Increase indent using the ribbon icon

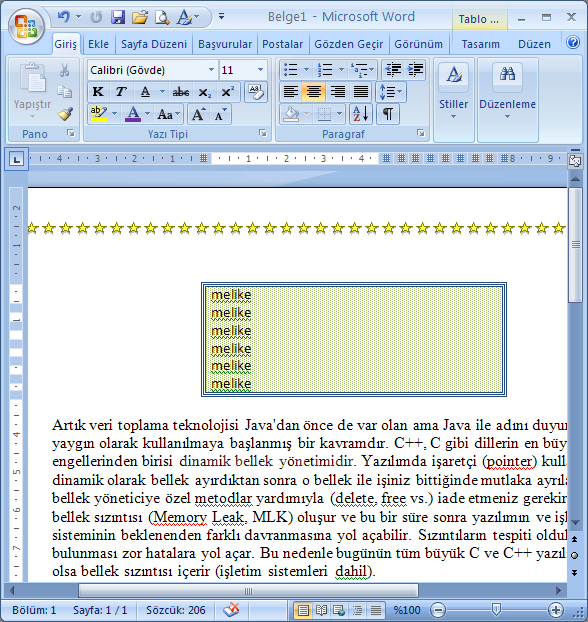click(x=415, y=70)
